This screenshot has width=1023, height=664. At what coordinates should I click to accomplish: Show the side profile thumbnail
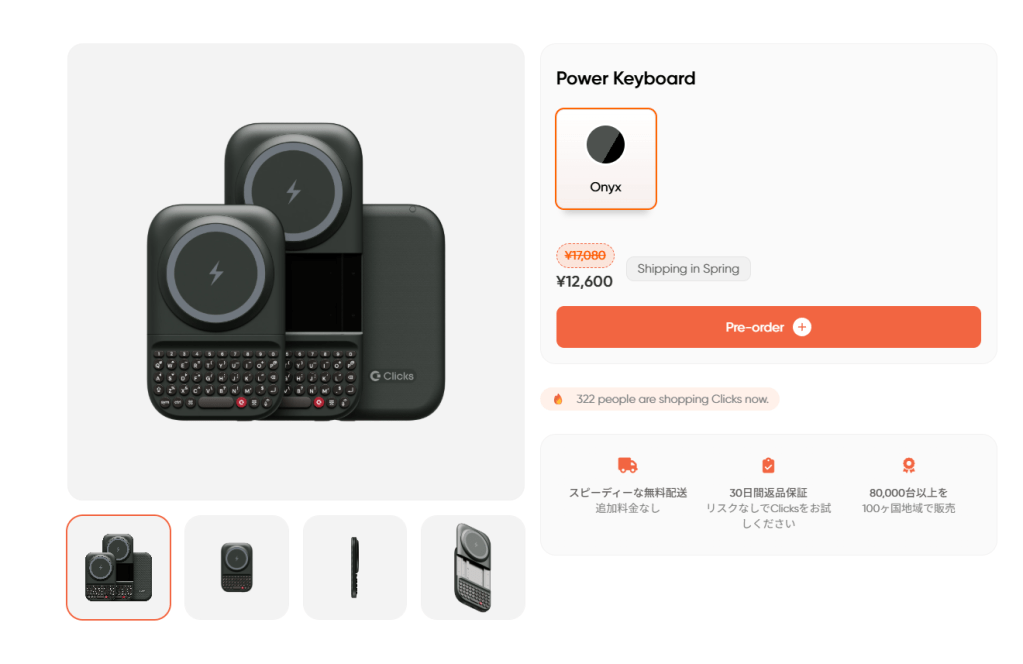(355, 567)
